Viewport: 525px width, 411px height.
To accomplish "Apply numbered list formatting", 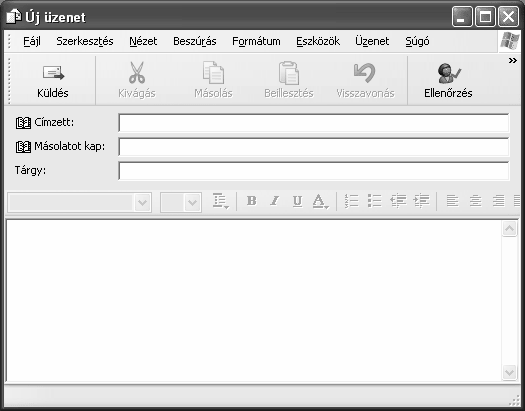I will 352,201.
